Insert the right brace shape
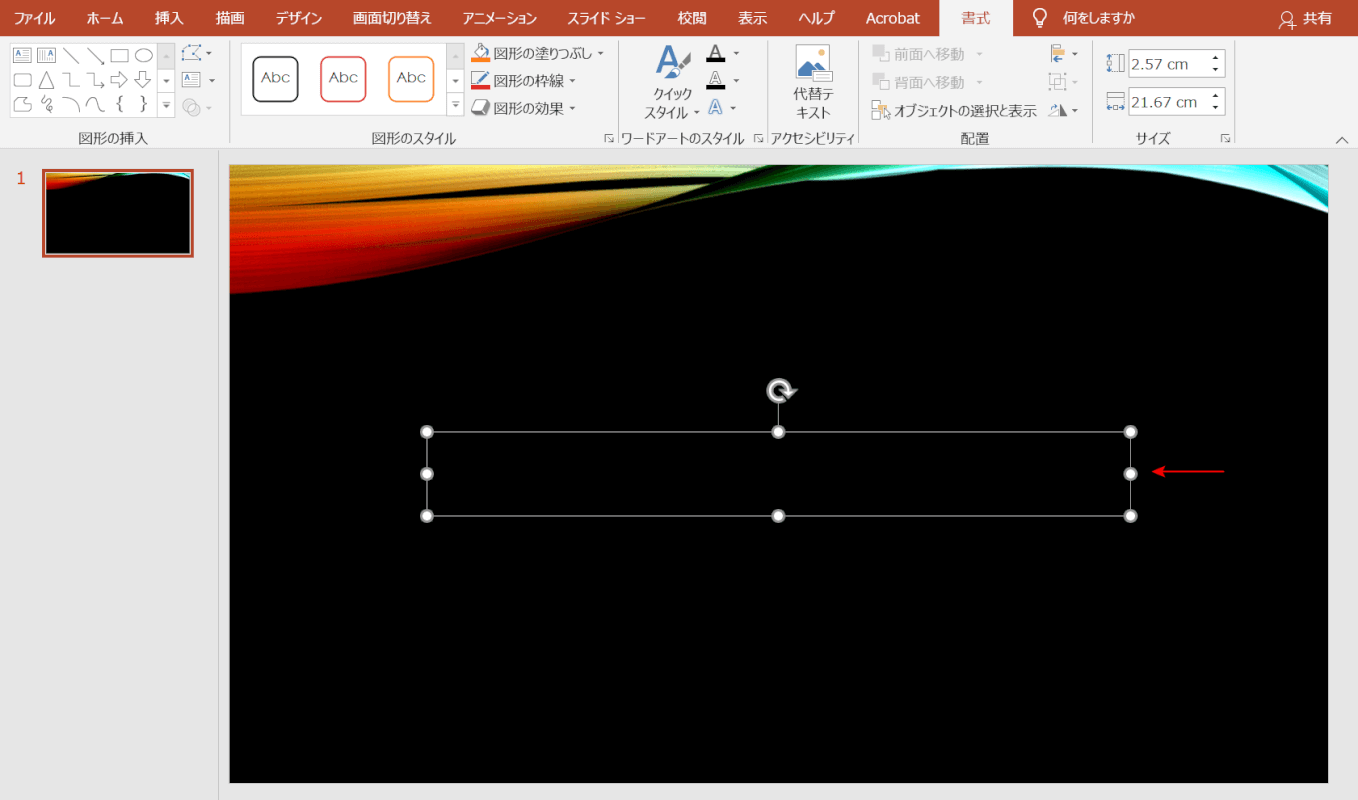This screenshot has width=1358, height=800. click(x=143, y=104)
